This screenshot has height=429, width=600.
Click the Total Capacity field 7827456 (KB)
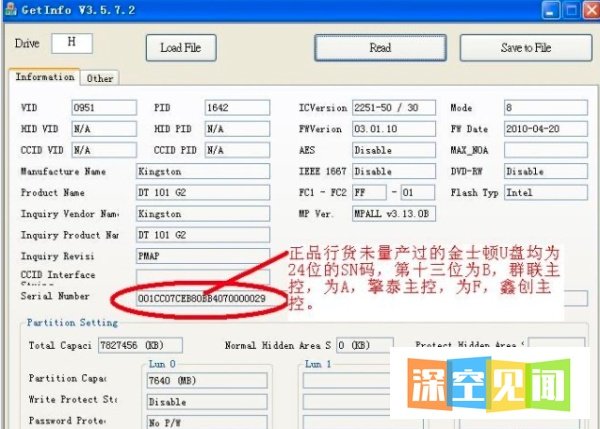click(x=140, y=345)
